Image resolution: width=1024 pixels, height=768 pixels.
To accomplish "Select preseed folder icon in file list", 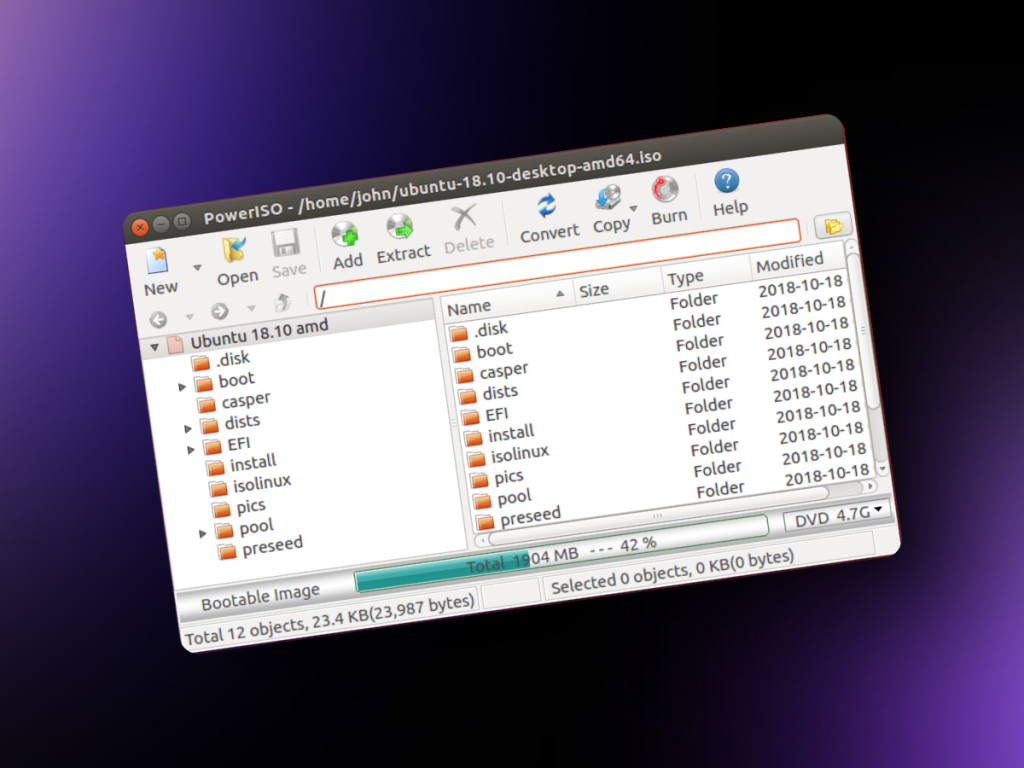I will tap(485, 521).
